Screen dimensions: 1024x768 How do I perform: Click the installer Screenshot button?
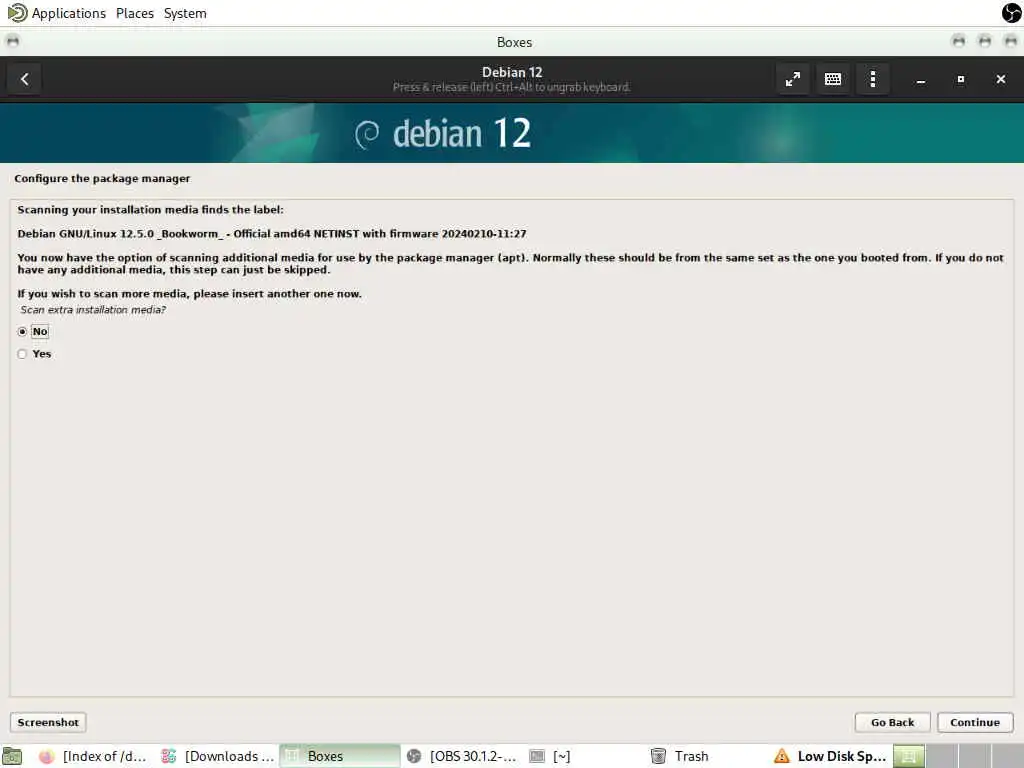coord(48,722)
